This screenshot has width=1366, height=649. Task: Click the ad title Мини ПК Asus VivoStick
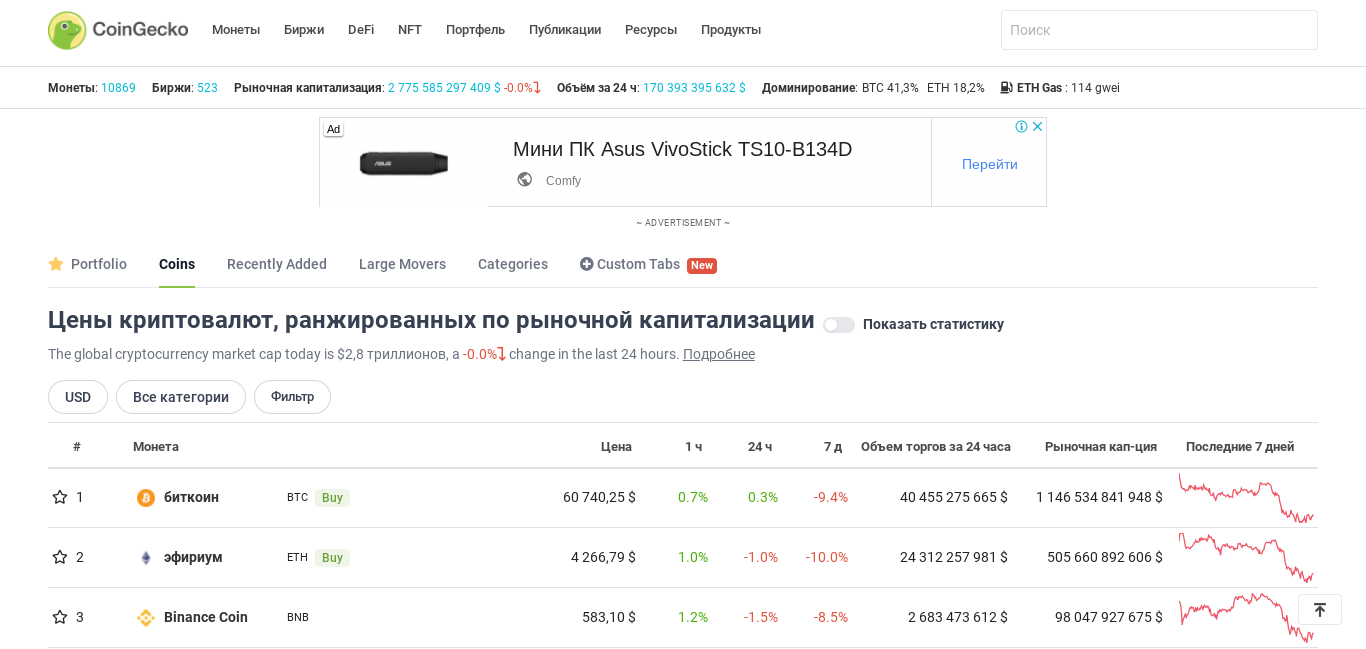[x=682, y=149]
